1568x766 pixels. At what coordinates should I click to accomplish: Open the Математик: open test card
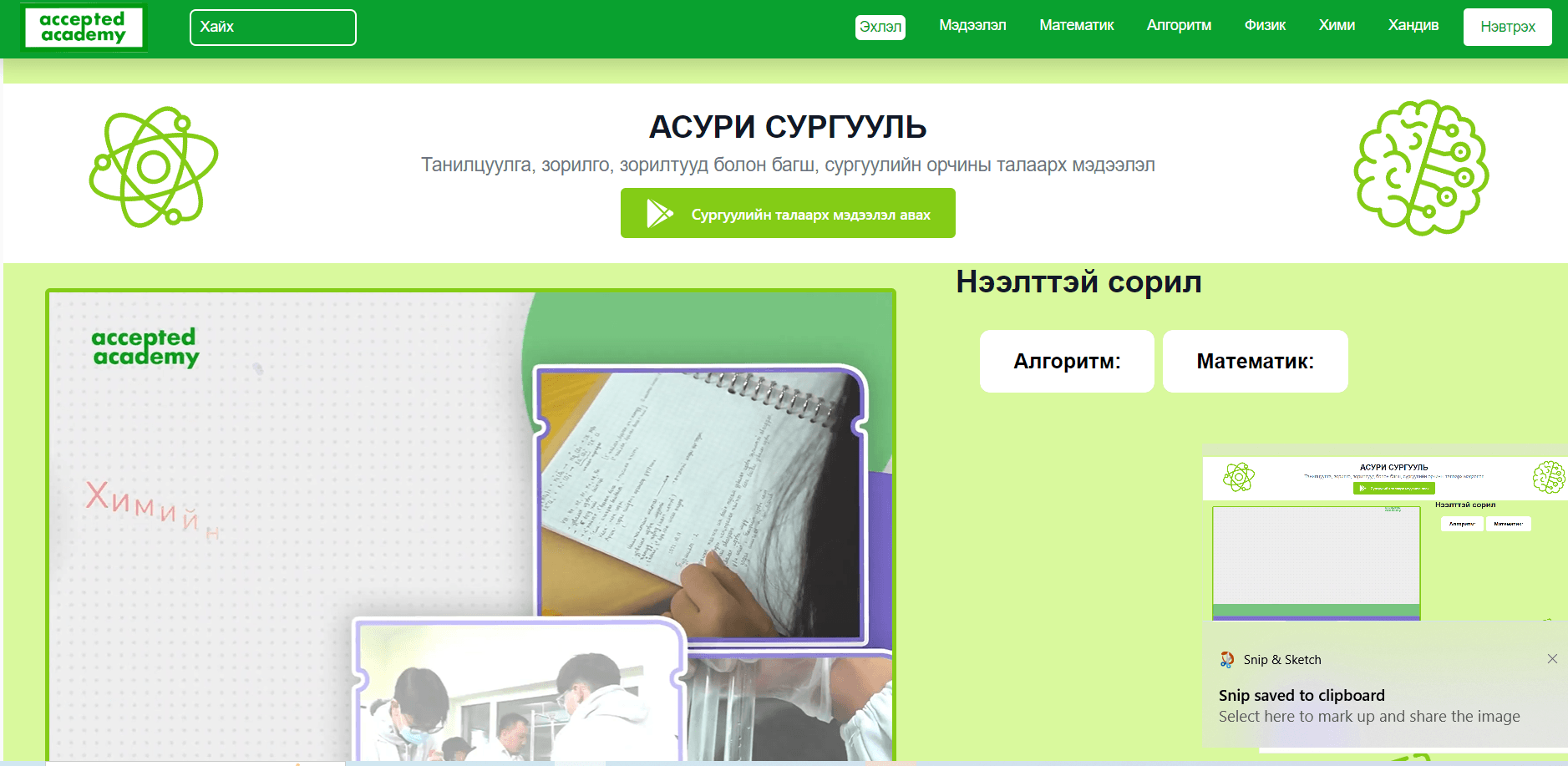point(1255,361)
